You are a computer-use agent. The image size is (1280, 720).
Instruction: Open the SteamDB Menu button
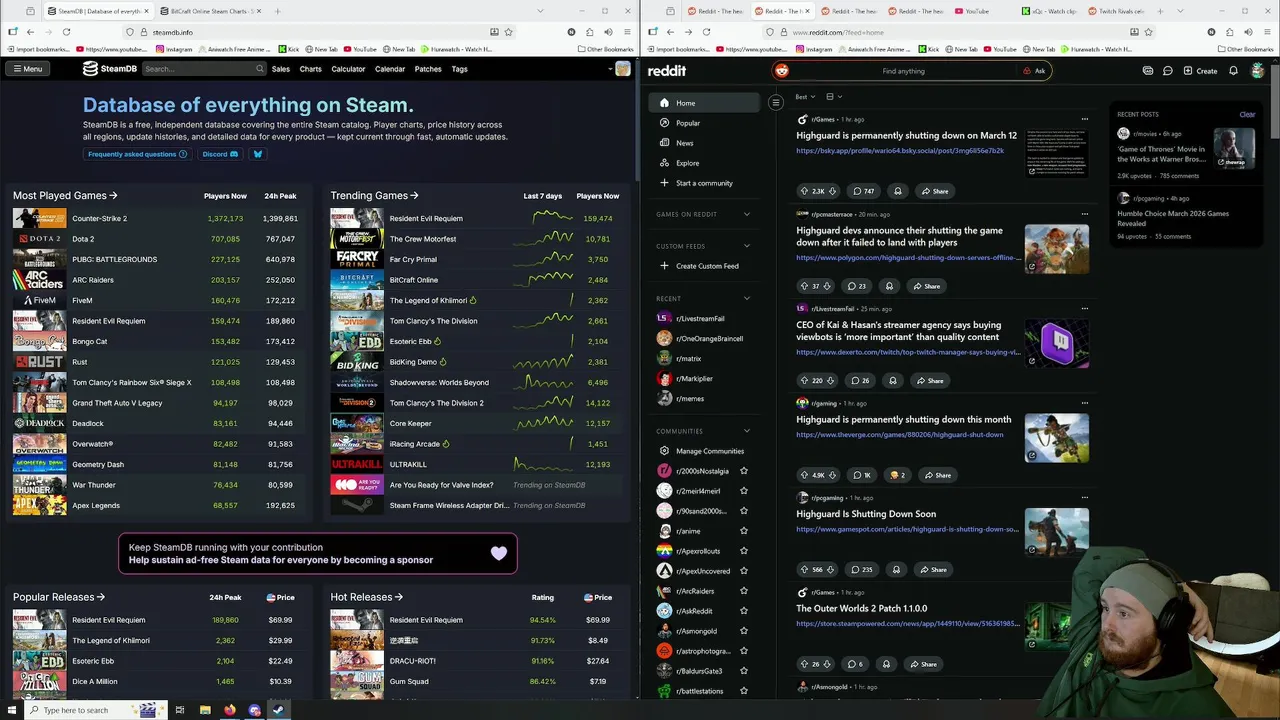point(27,69)
